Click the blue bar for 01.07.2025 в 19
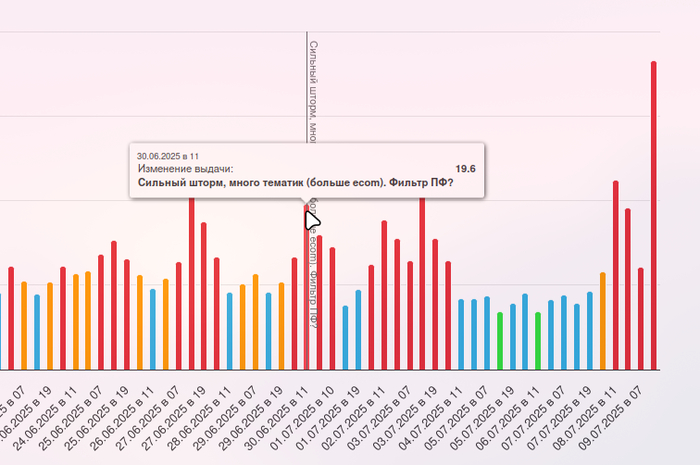 358,329
